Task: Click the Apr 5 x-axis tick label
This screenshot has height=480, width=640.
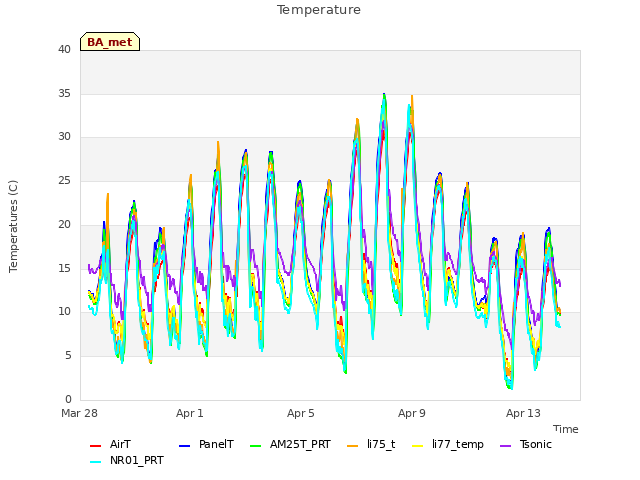Action: coord(300,413)
